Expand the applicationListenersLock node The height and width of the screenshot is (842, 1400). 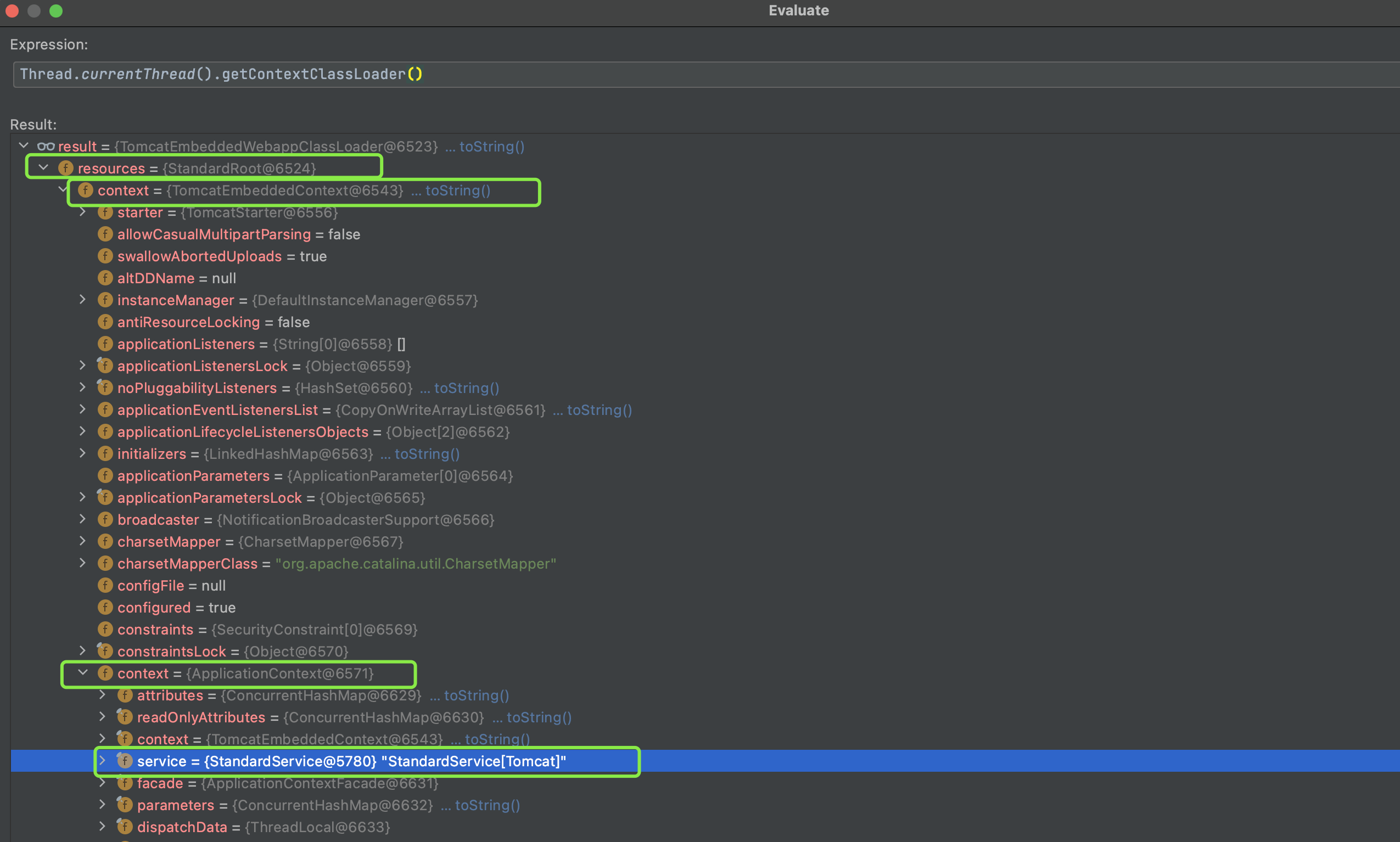click(83, 366)
